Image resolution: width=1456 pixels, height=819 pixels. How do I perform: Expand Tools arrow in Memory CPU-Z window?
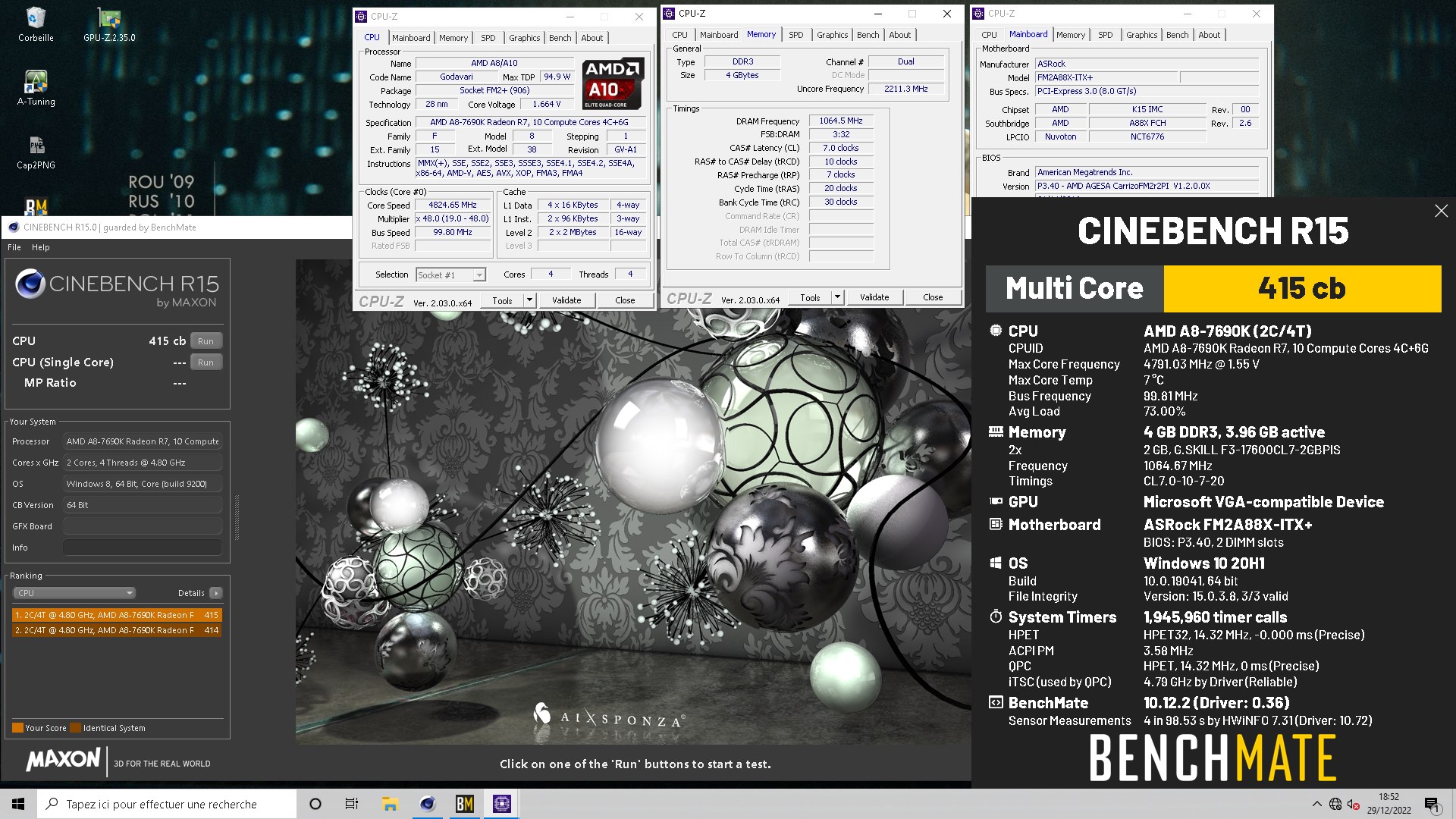(x=837, y=297)
